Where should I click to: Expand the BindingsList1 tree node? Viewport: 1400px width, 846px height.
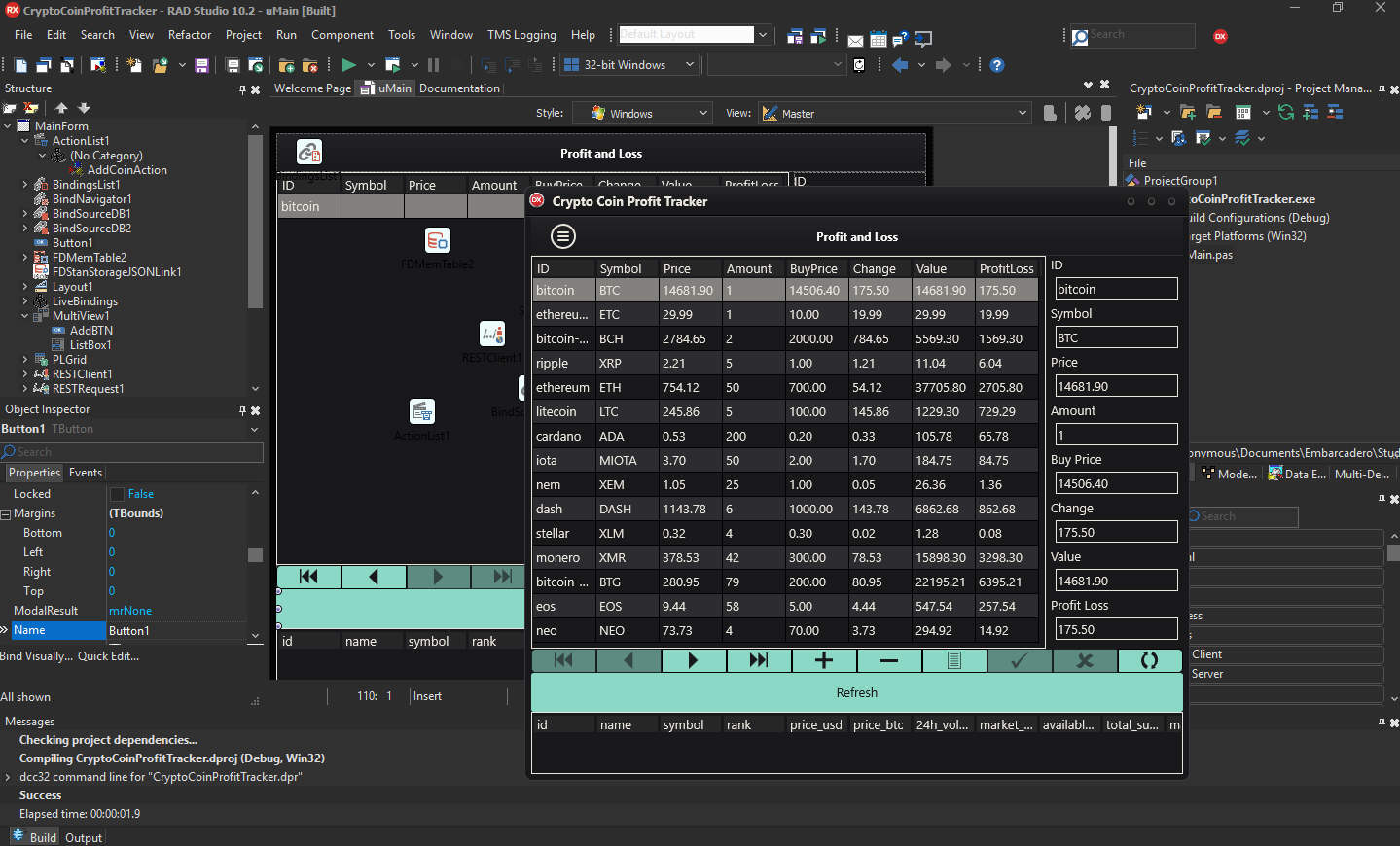(25, 185)
